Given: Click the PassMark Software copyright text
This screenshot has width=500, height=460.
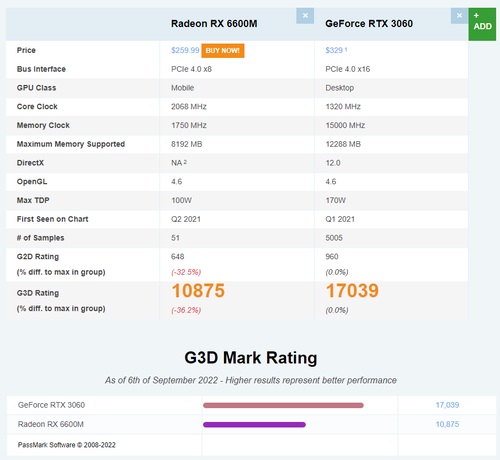Looking at the screenshot, I should [x=67, y=445].
